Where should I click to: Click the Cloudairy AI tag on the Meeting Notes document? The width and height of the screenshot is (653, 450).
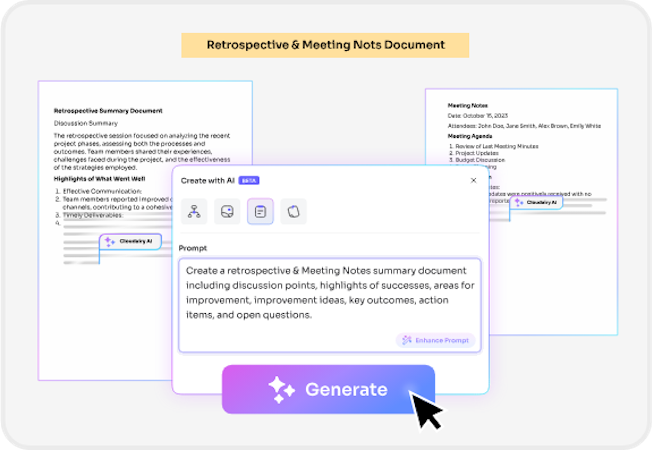pyautogui.click(x=536, y=202)
